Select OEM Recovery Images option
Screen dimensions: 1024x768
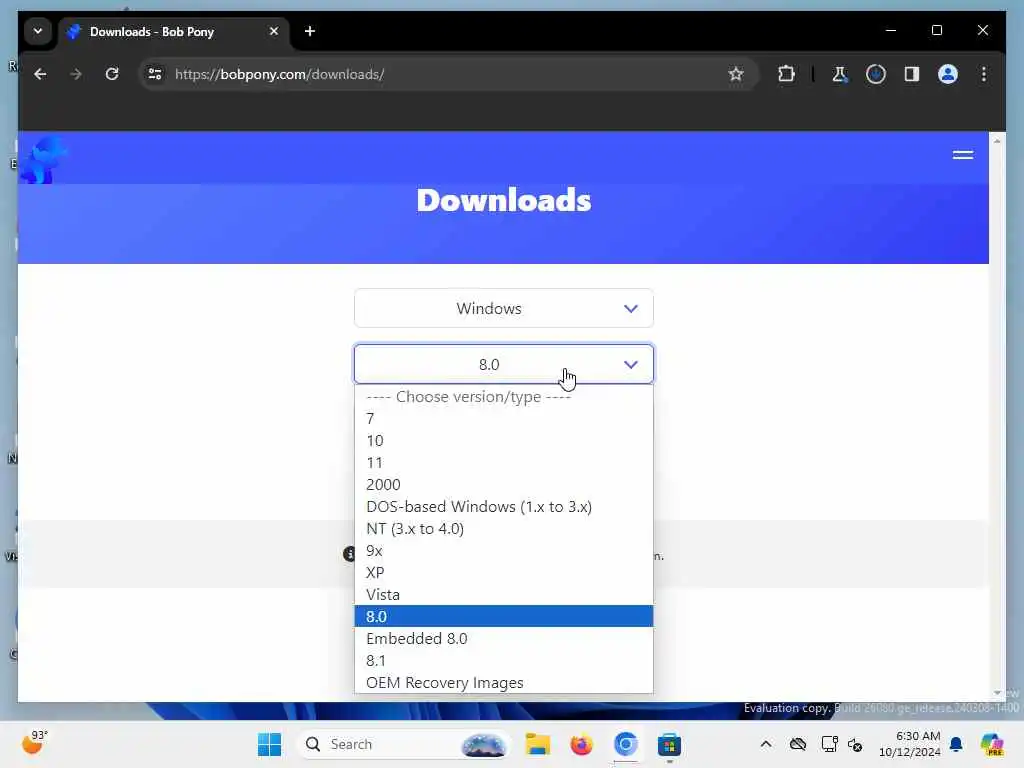pos(504,682)
